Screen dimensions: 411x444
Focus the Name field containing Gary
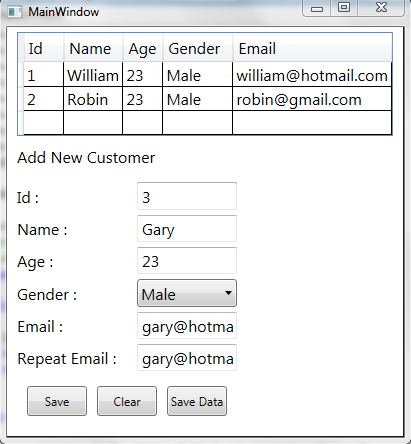pos(187,229)
